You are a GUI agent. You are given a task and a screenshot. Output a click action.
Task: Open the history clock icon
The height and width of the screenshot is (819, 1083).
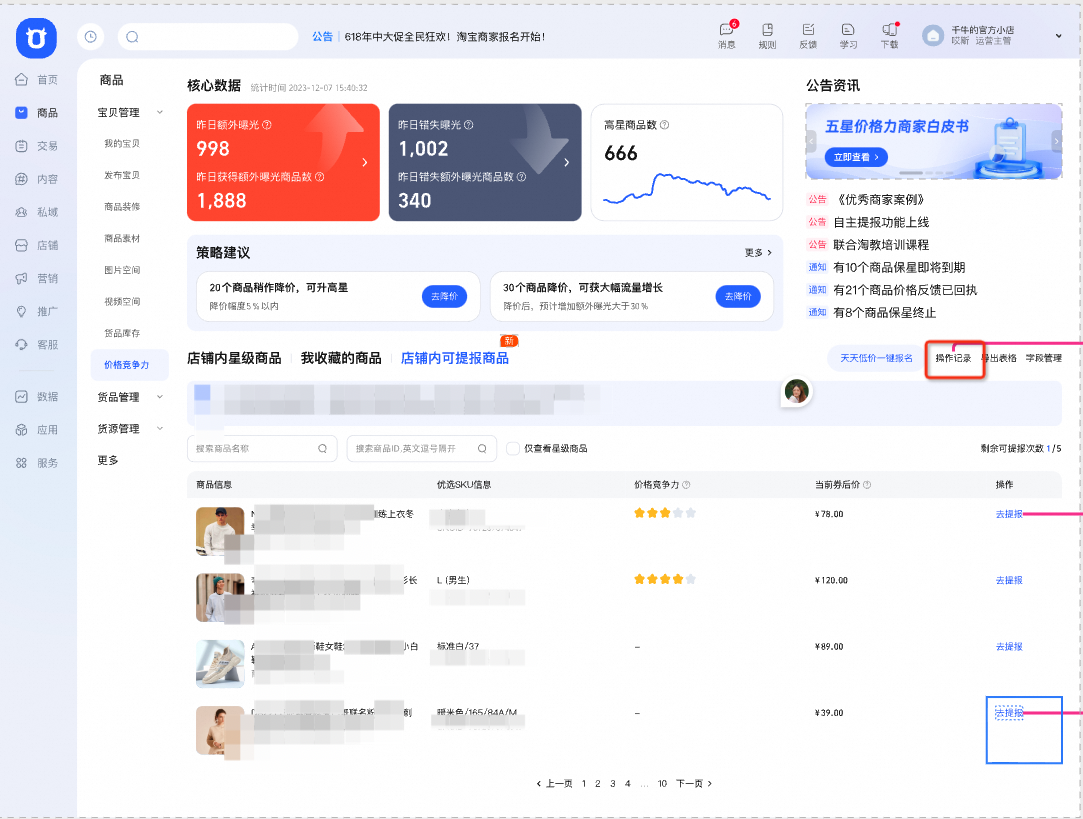(x=90, y=37)
